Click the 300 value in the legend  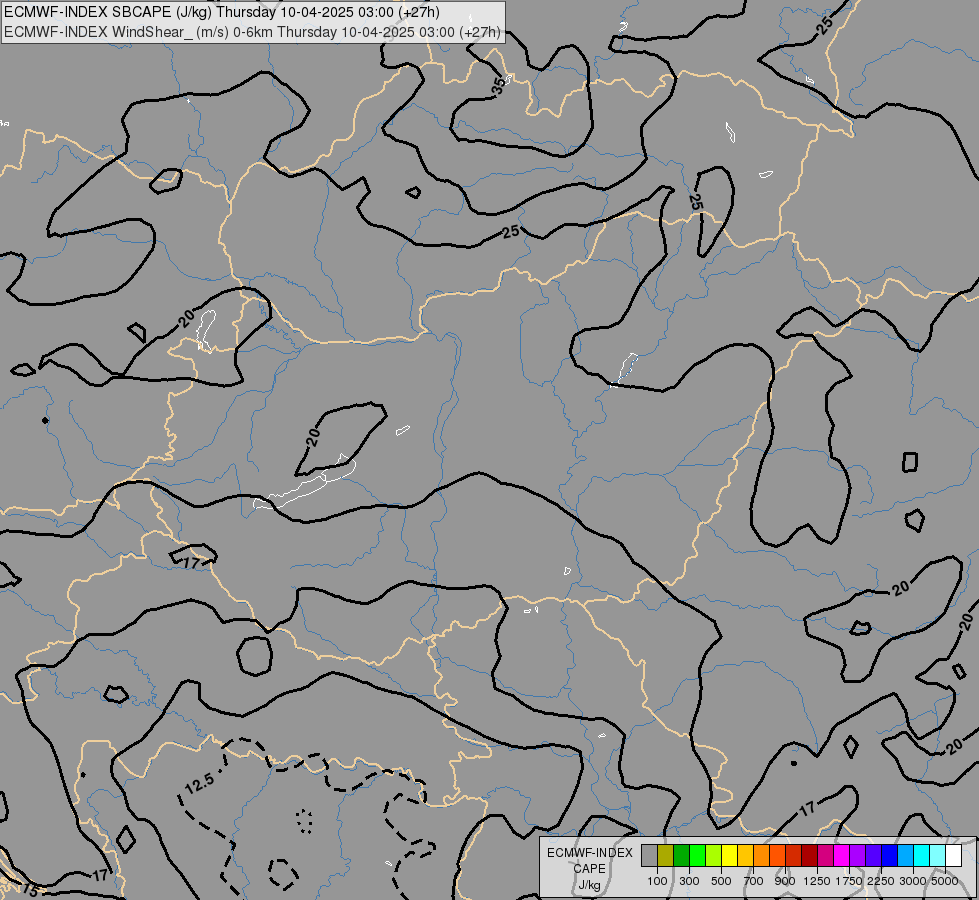pyautogui.click(x=689, y=881)
